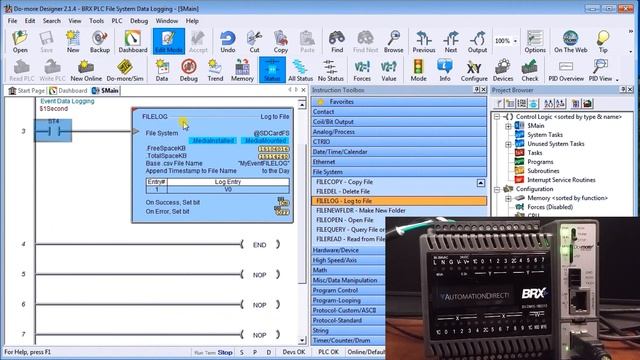
Task: Click the Value toolbar icon
Action: point(389,70)
